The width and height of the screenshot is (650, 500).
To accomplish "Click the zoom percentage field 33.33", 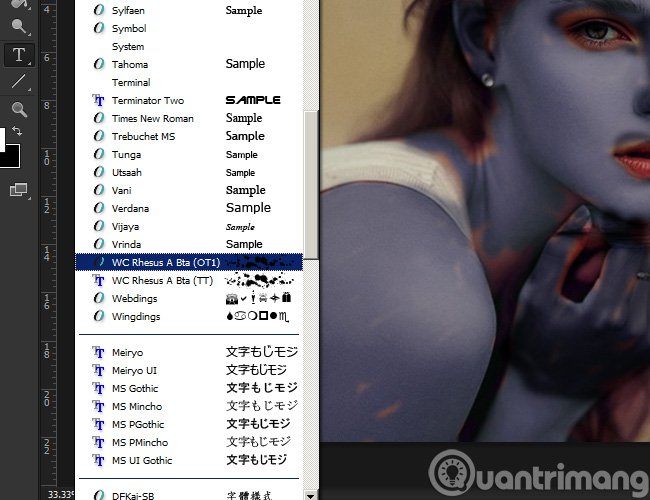I will pos(60,495).
